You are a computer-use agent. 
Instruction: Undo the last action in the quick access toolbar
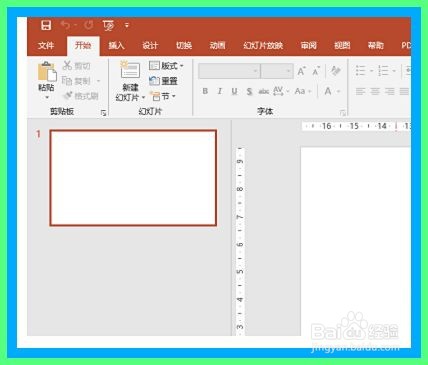click(x=66, y=25)
